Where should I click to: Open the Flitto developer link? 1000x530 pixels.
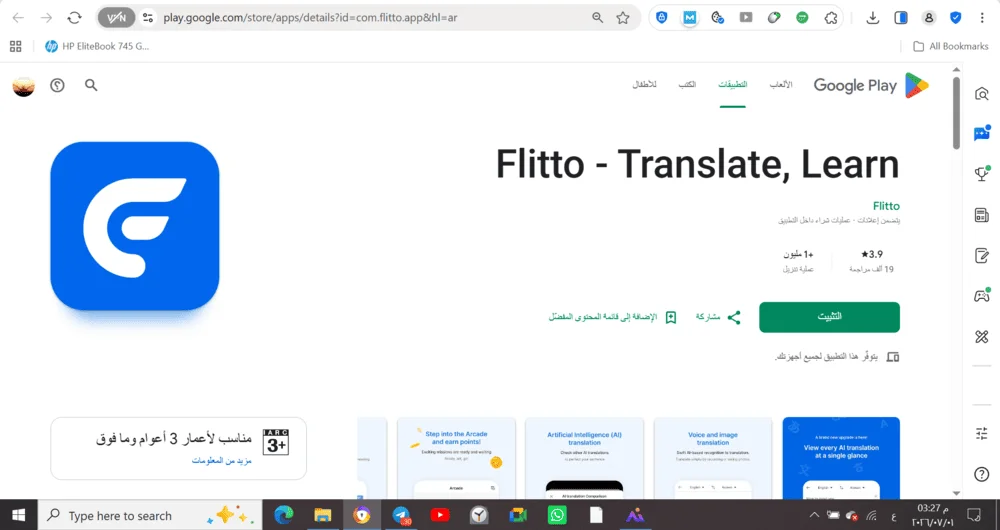[886, 206]
